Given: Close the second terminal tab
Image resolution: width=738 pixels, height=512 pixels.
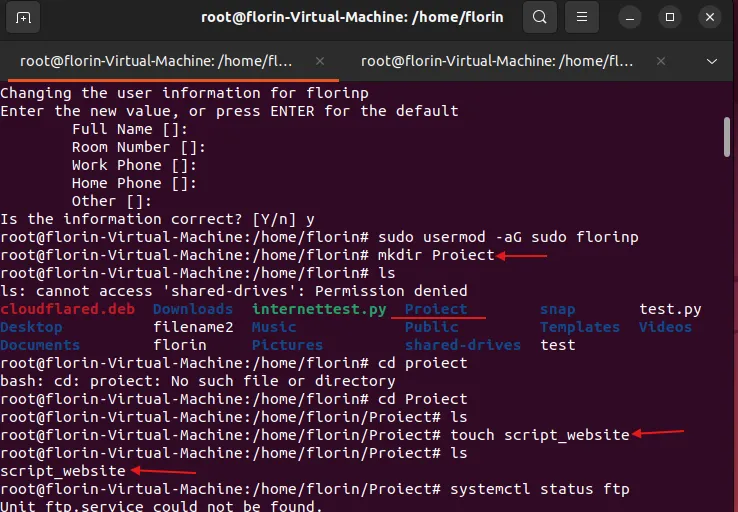Looking at the screenshot, I should pyautogui.click(x=657, y=61).
